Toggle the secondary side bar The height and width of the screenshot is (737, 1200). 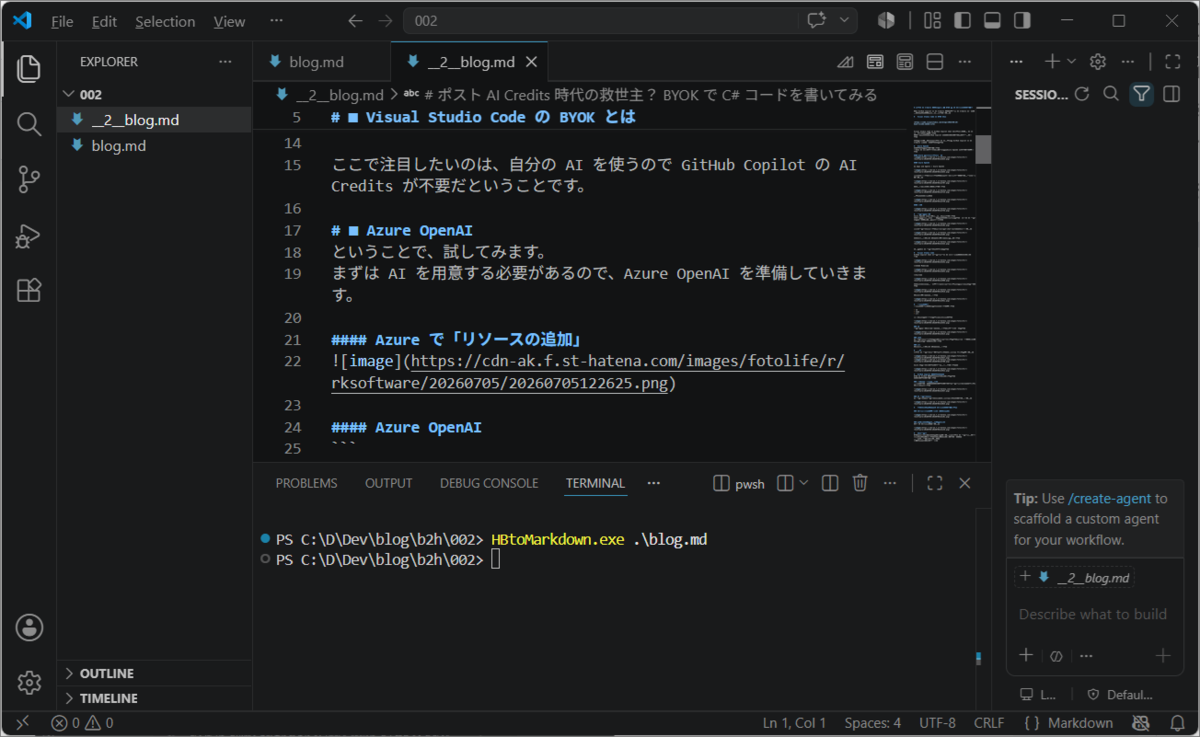[x=1022, y=21]
